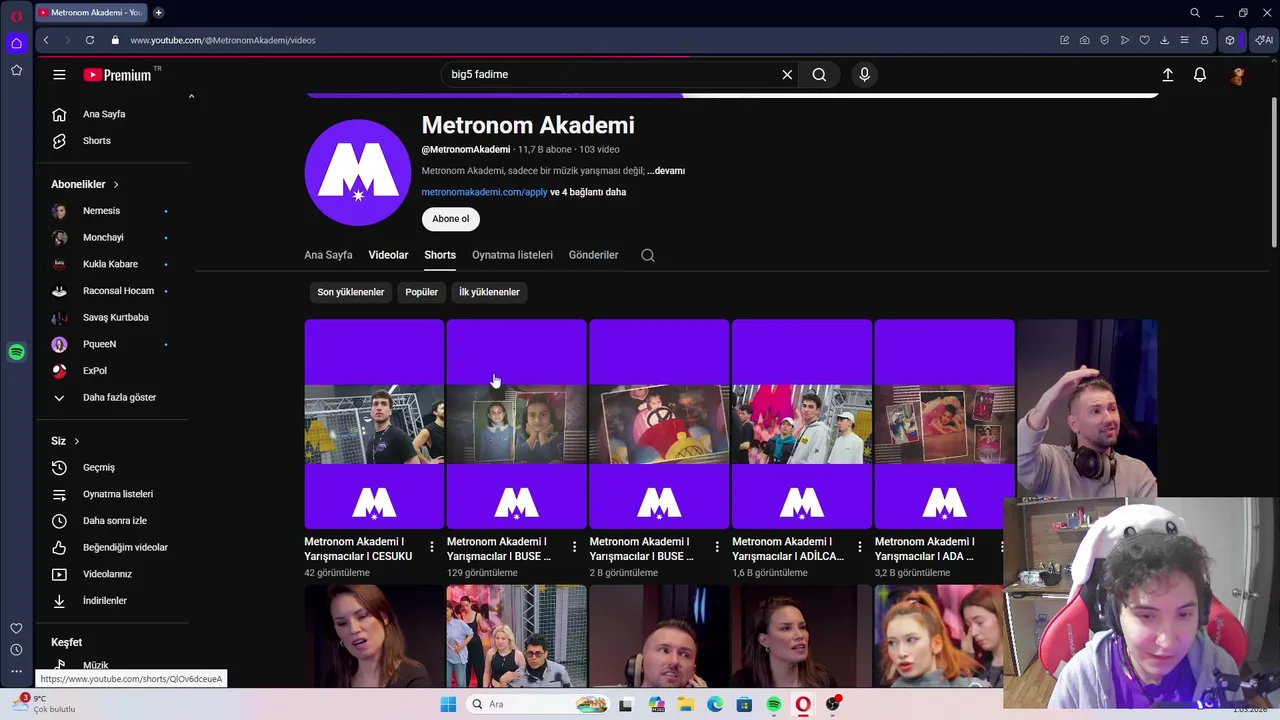Screen dimensions: 1280x720
Task: Open Microsoft Store from taskbar
Action: 744,704
